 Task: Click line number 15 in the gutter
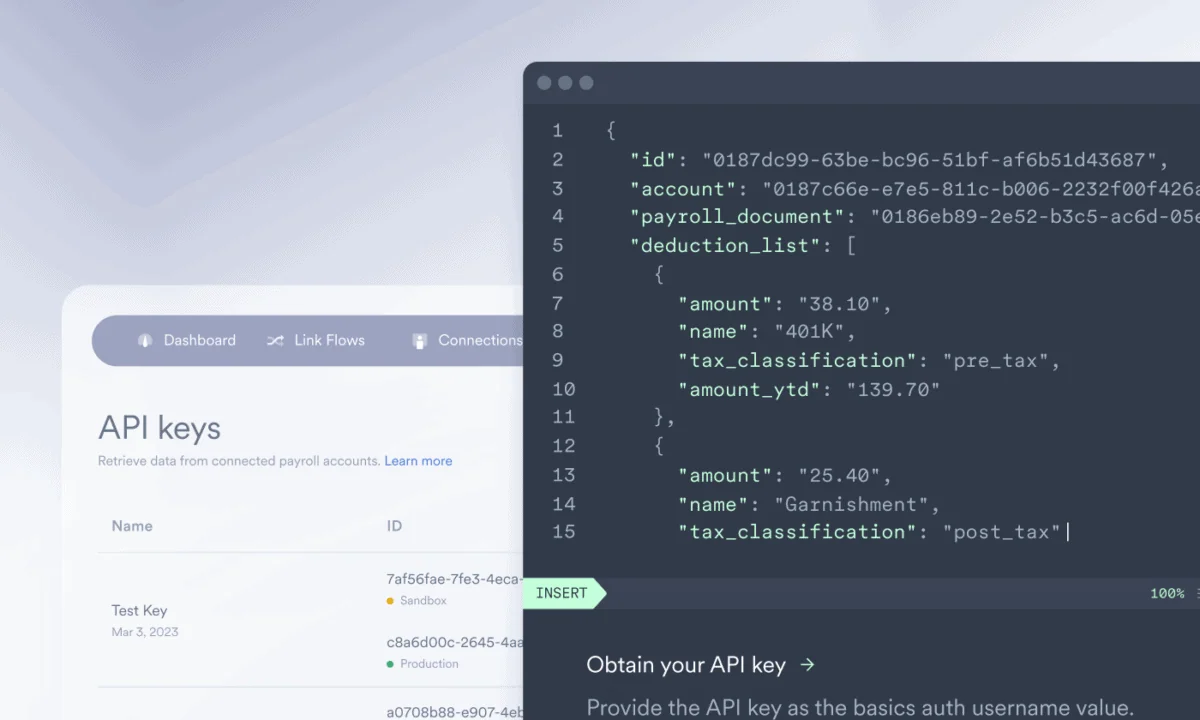pyautogui.click(x=563, y=533)
